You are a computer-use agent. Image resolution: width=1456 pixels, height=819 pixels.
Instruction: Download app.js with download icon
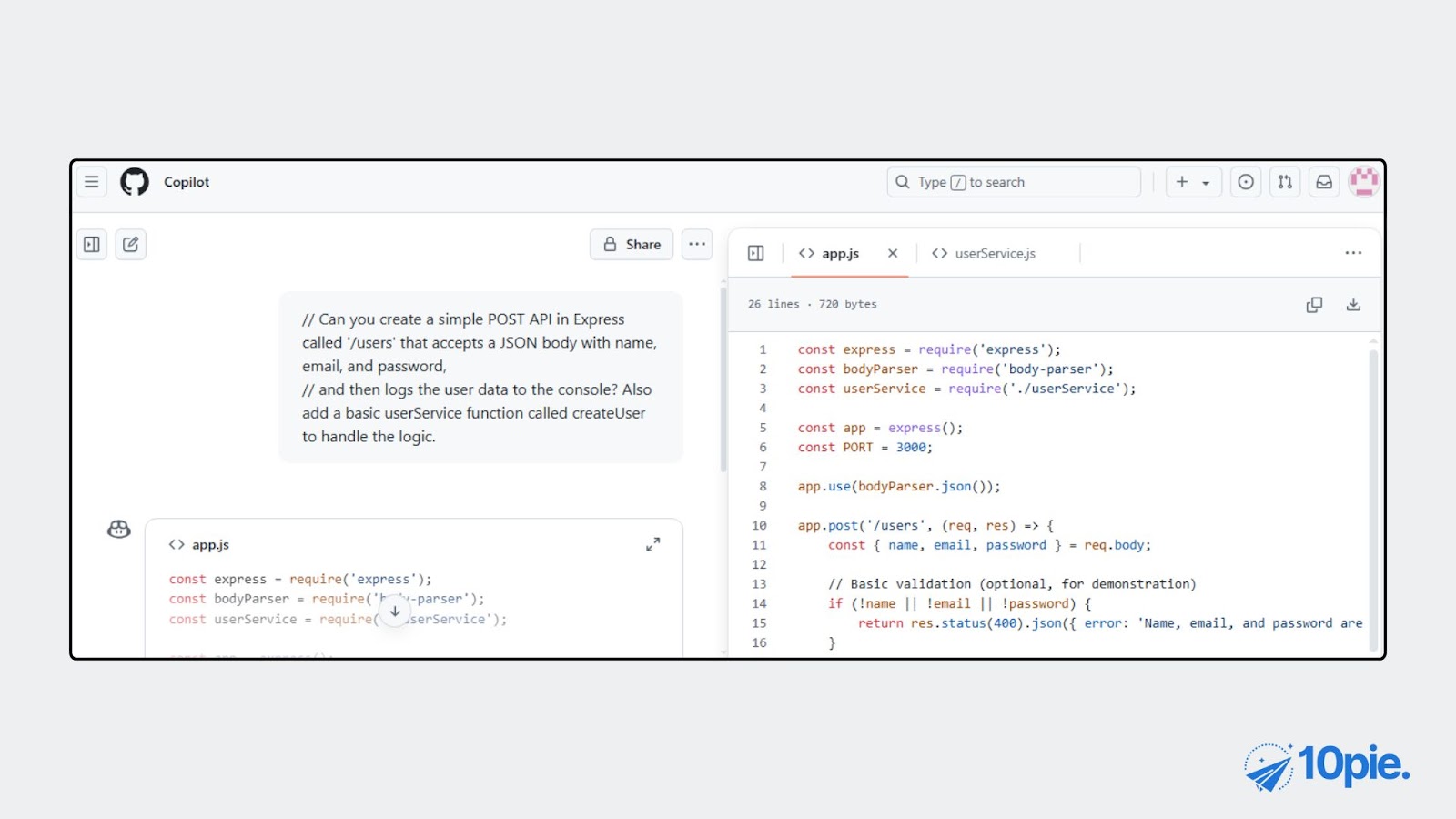(1353, 305)
